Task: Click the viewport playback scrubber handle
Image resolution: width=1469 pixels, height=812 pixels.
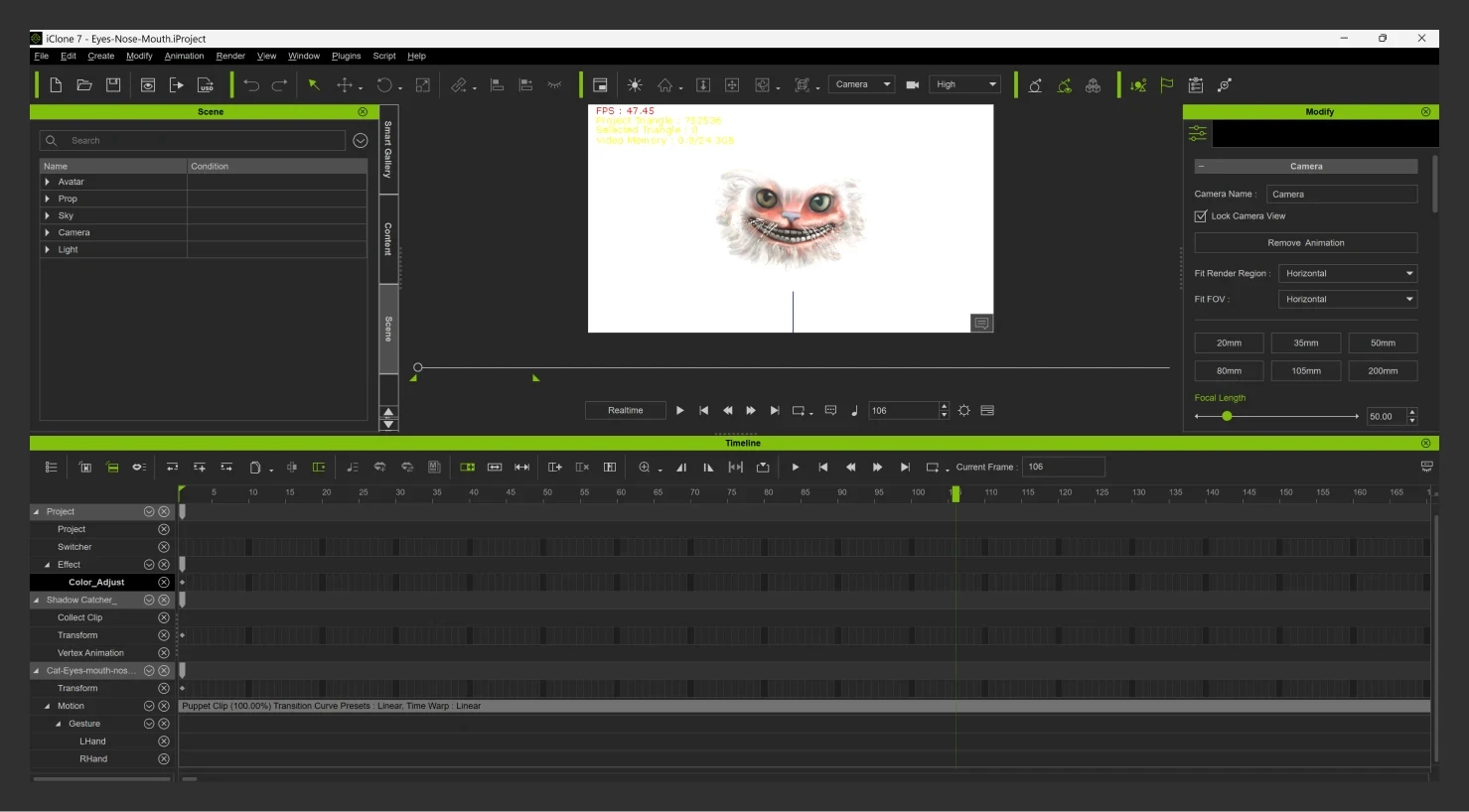Action: pos(418,367)
